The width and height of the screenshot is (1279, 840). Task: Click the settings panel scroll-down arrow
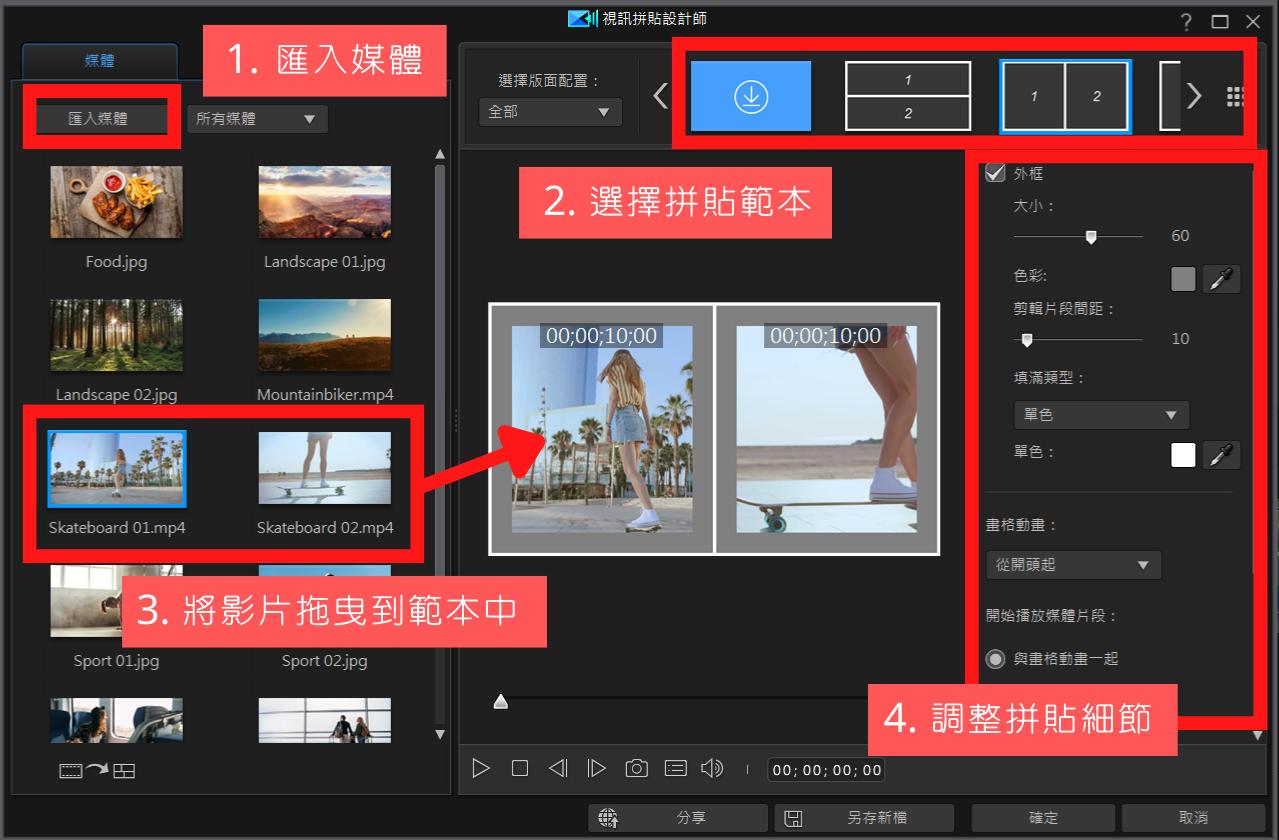(1259, 736)
